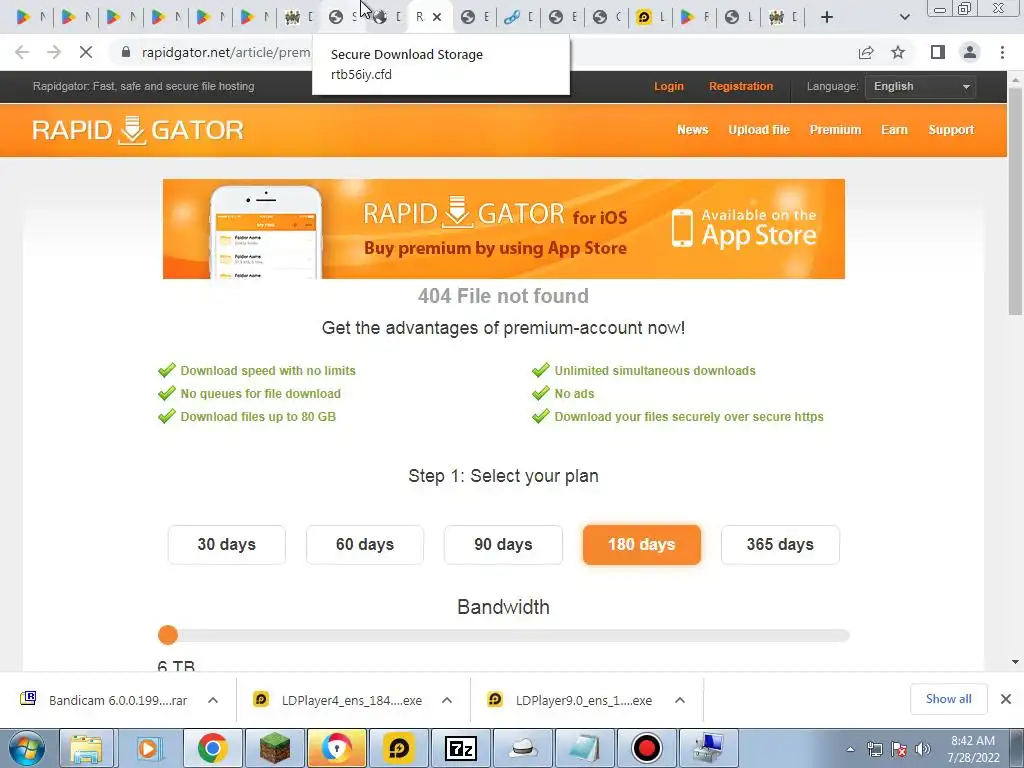This screenshot has width=1024, height=768.
Task: Open the Rapidgator for iOS banner
Action: pyautogui.click(x=504, y=229)
